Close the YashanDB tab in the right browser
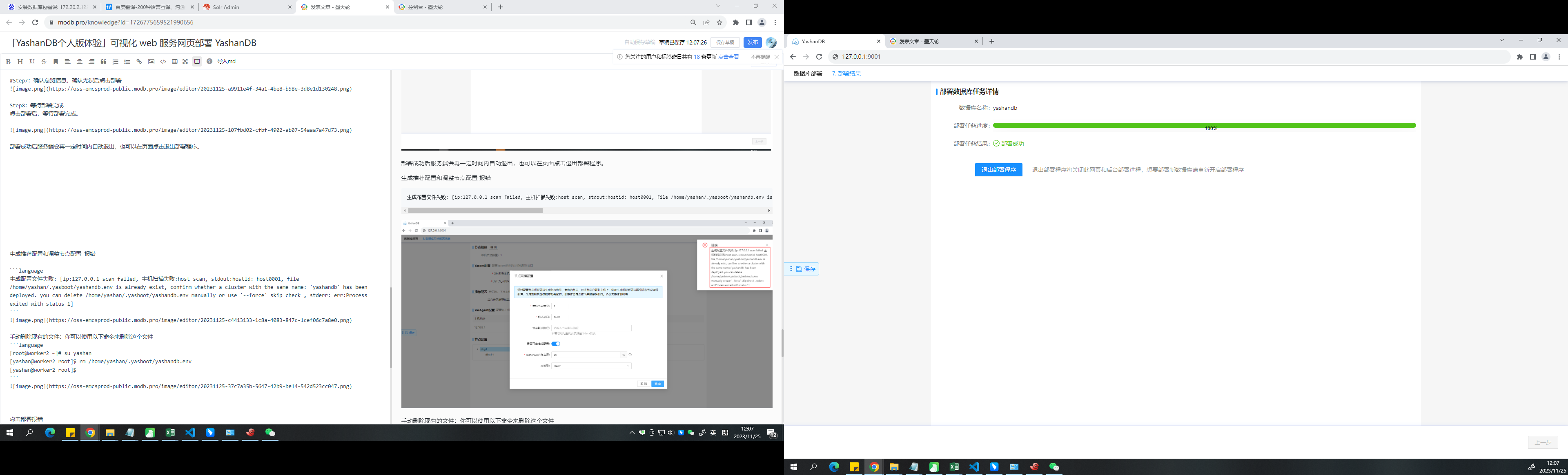The width and height of the screenshot is (1568, 475). pyautogui.click(x=878, y=41)
